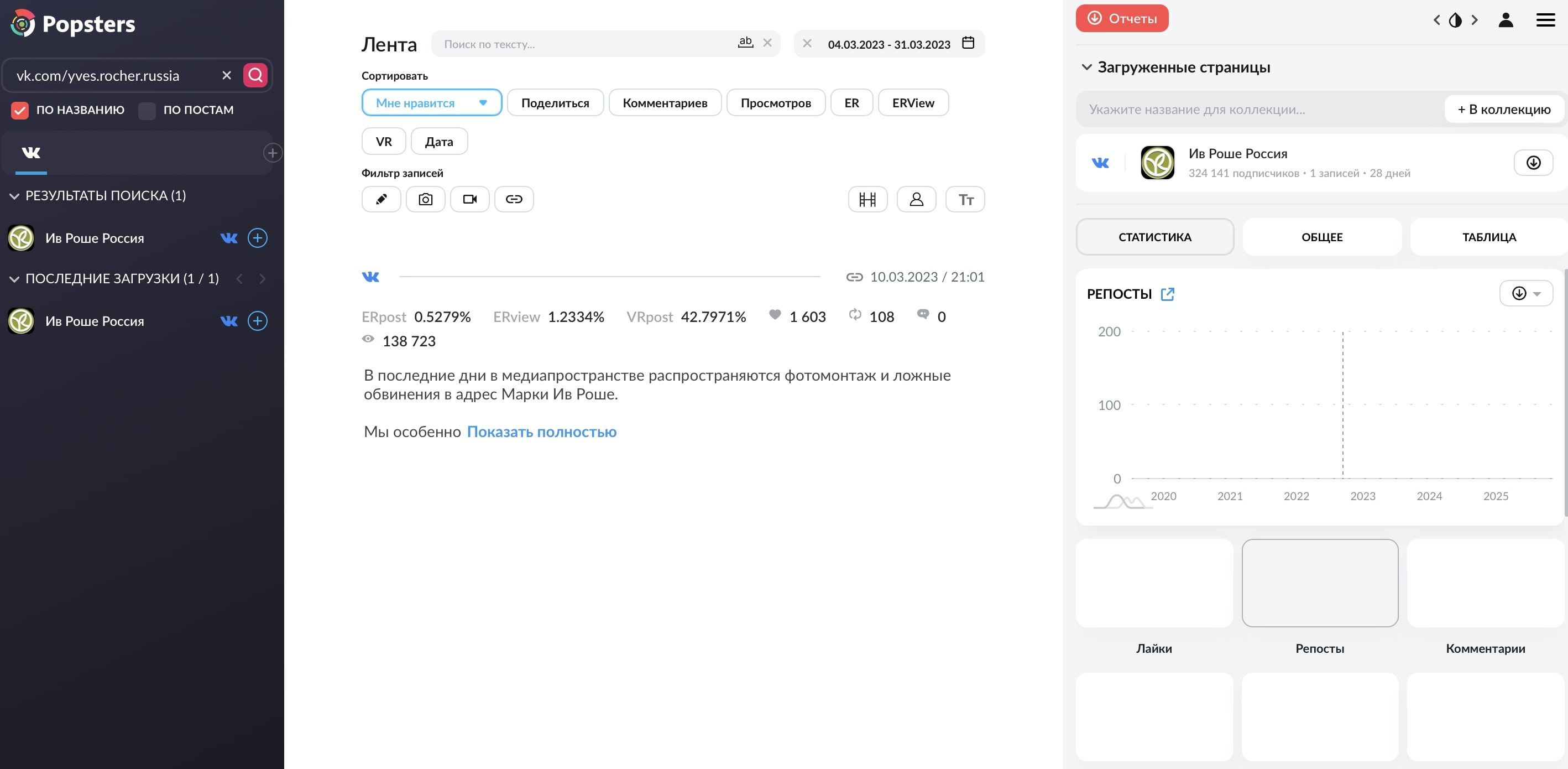Open VK source icon of the post

370,277
